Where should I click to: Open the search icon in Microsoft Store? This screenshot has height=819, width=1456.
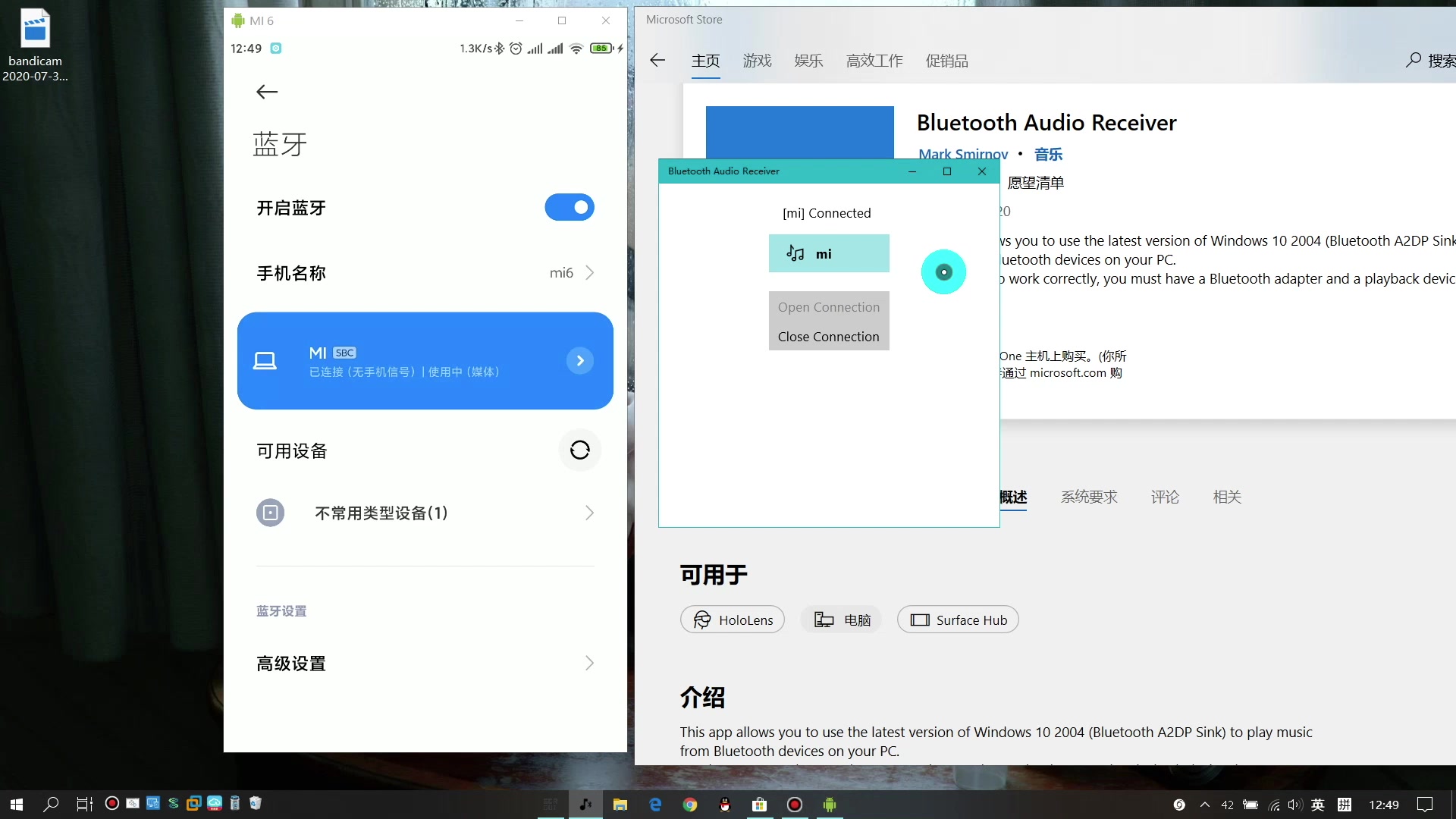[1413, 61]
